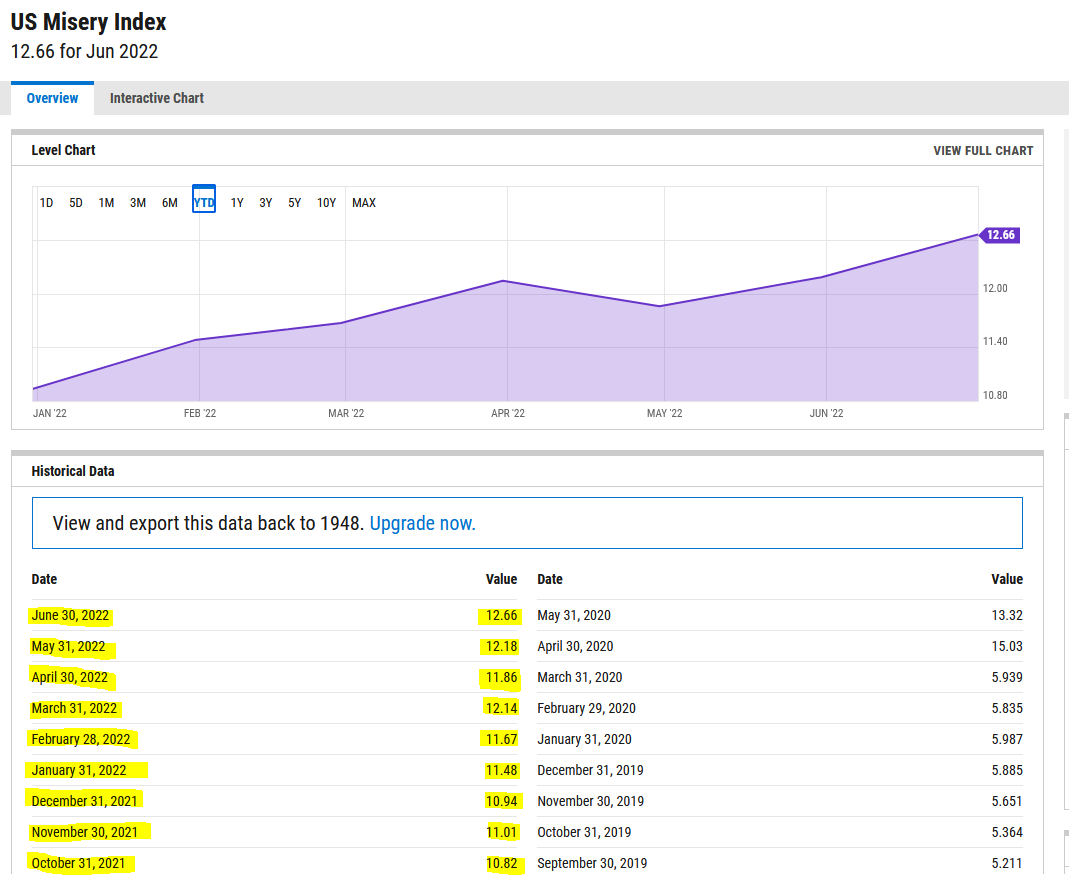
Task: Select the November 30, 2021 date
Action: point(85,832)
